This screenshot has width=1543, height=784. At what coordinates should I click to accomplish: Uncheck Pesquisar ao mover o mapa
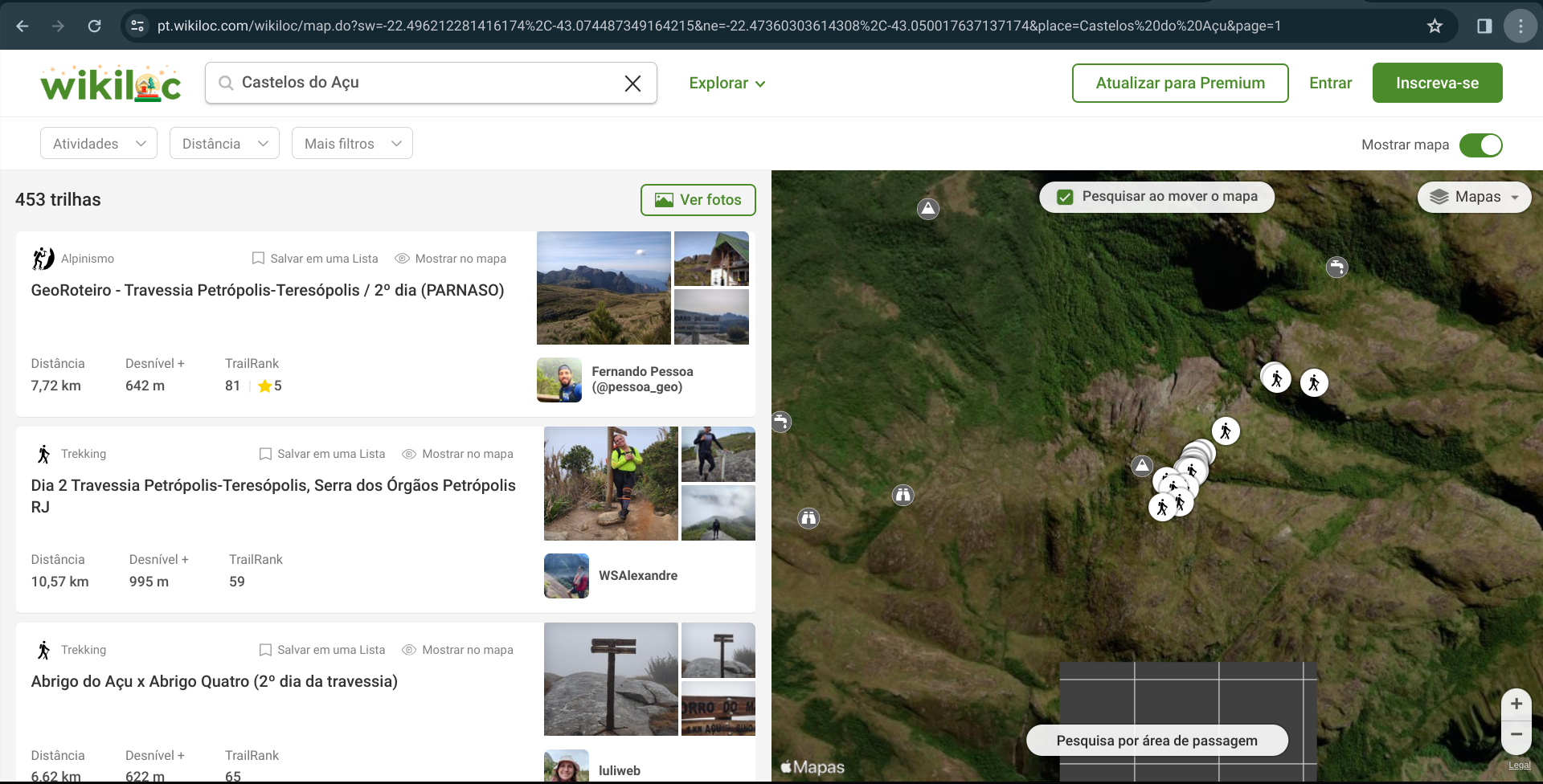click(1065, 197)
